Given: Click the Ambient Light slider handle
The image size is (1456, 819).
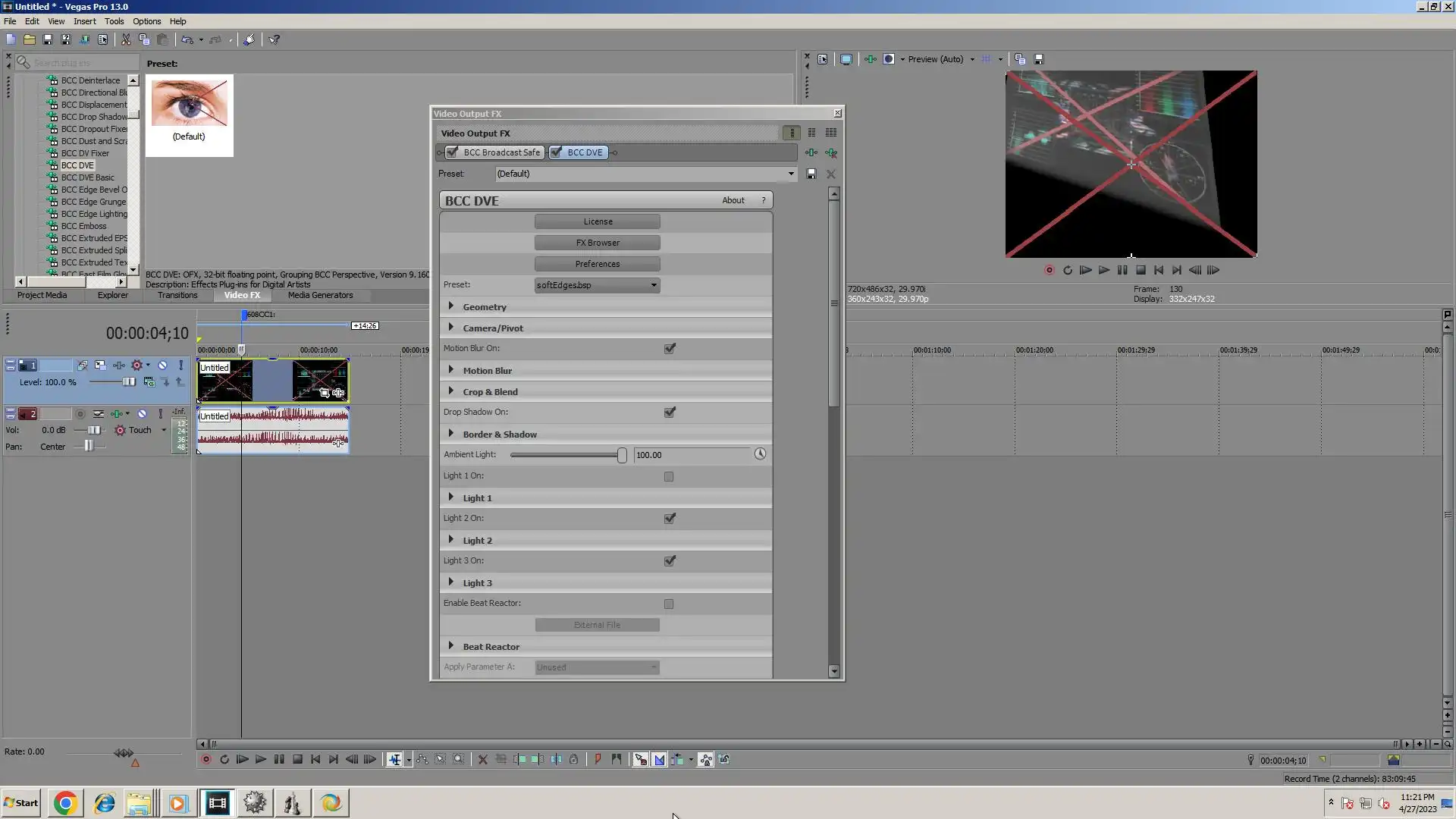Looking at the screenshot, I should click(622, 455).
